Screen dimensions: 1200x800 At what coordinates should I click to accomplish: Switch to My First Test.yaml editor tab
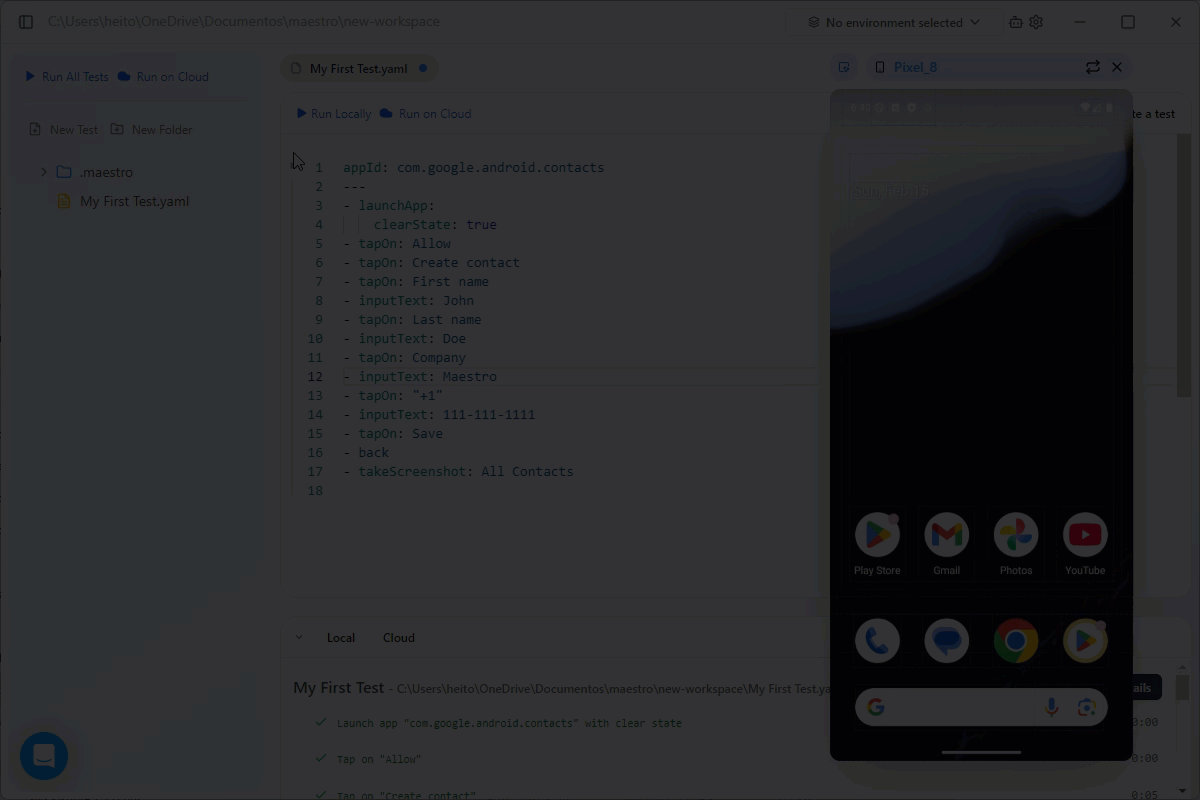[x=357, y=69]
